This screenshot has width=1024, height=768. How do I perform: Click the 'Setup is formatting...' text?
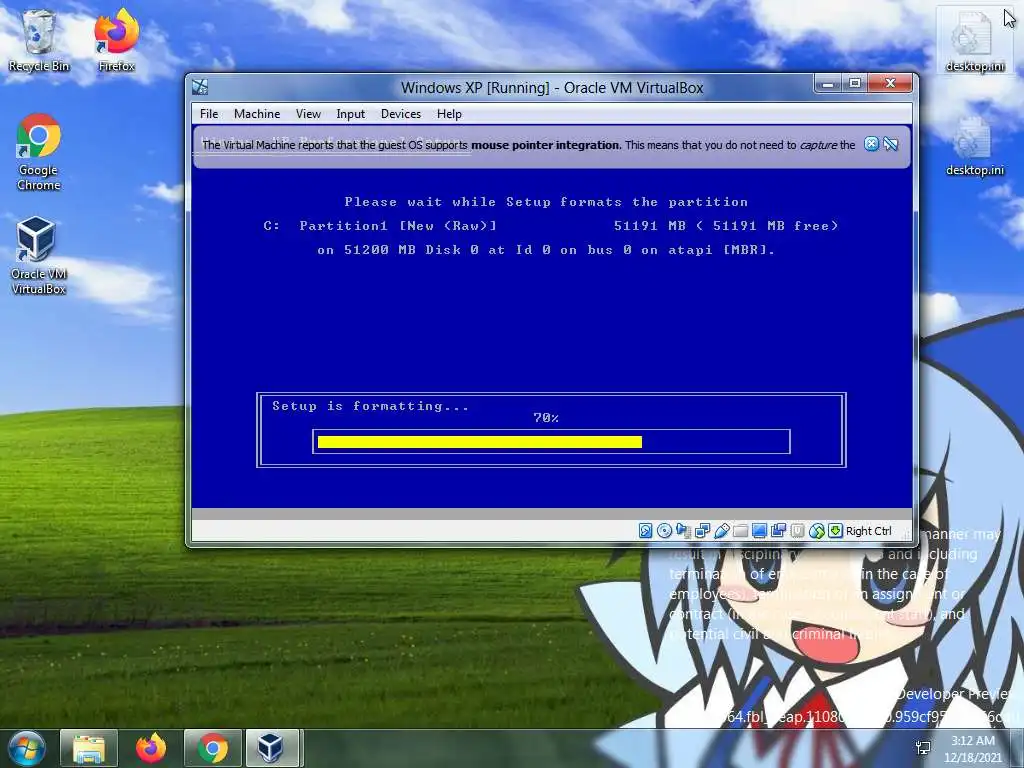[370, 406]
